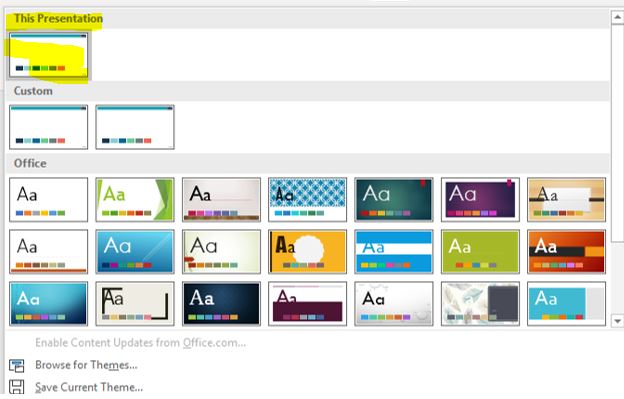Click the scrollbar down arrow of themes gallery
624x399 pixels.
(617, 321)
